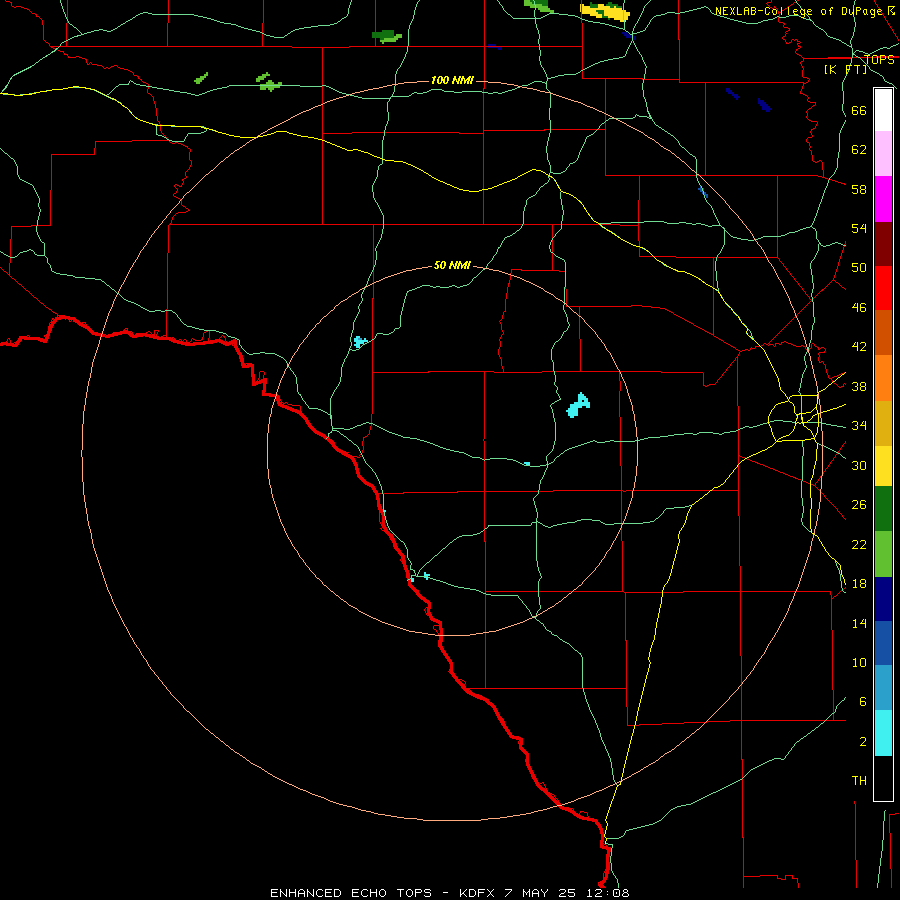Click the light blue legend swatch
Viewport: 900px width, 900px height.
883,688
